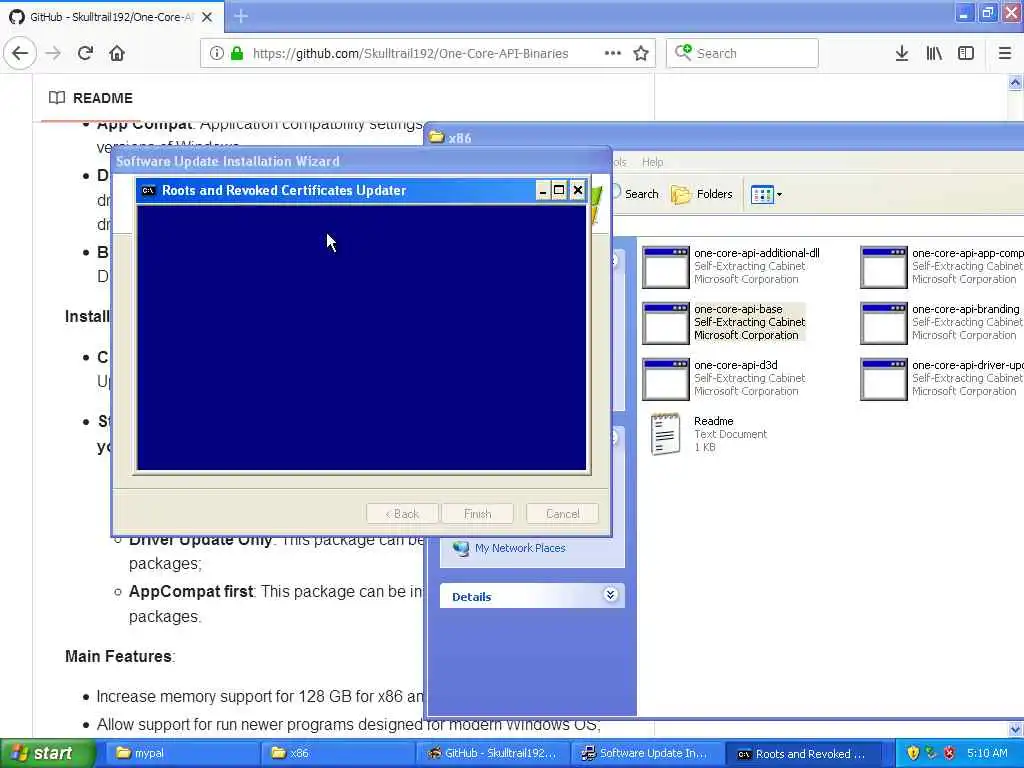Image resolution: width=1024 pixels, height=768 pixels.
Task: Click the 5:10 AM system clock
Action: (x=987, y=754)
